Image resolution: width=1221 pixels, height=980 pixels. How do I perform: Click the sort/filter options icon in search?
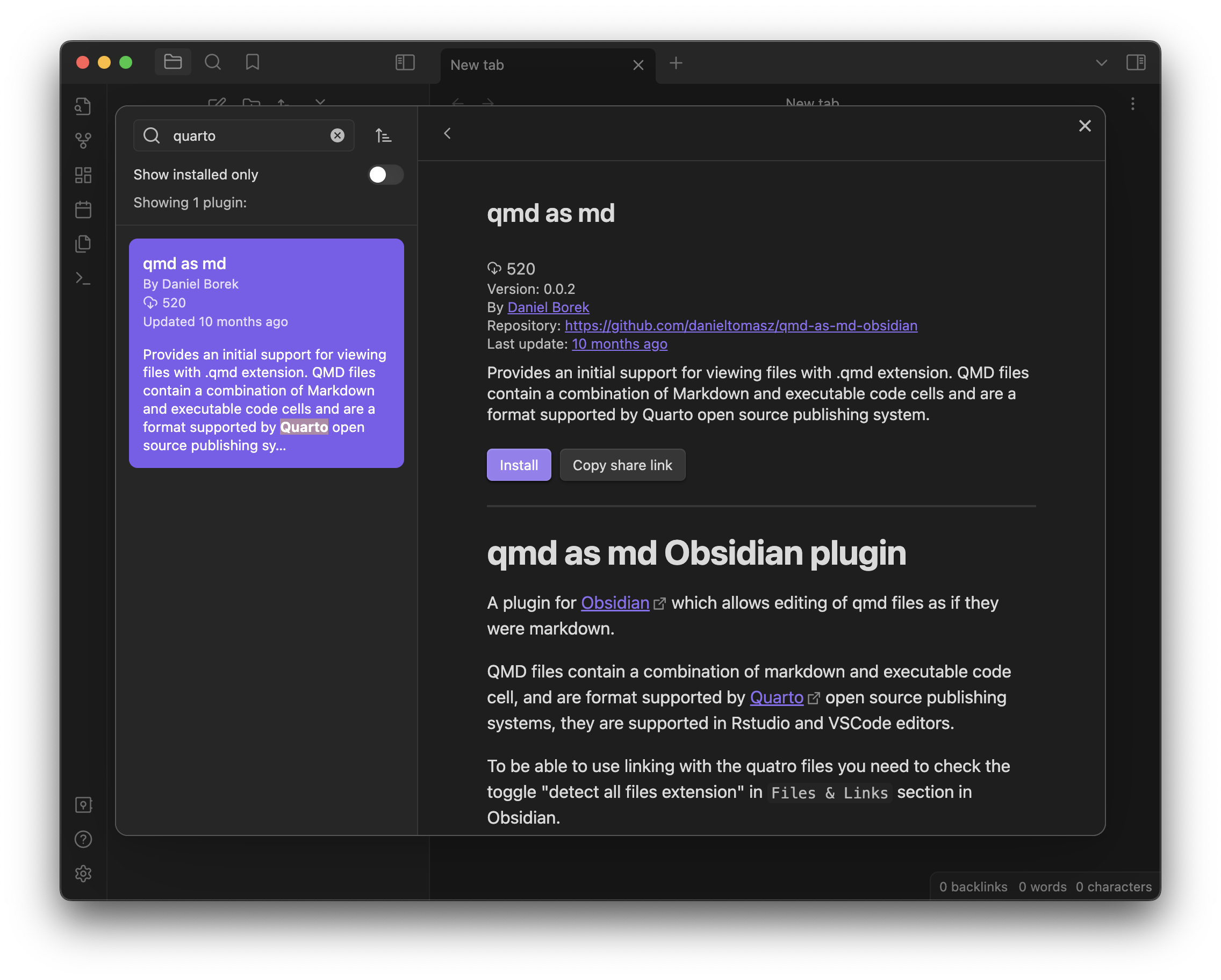point(383,135)
